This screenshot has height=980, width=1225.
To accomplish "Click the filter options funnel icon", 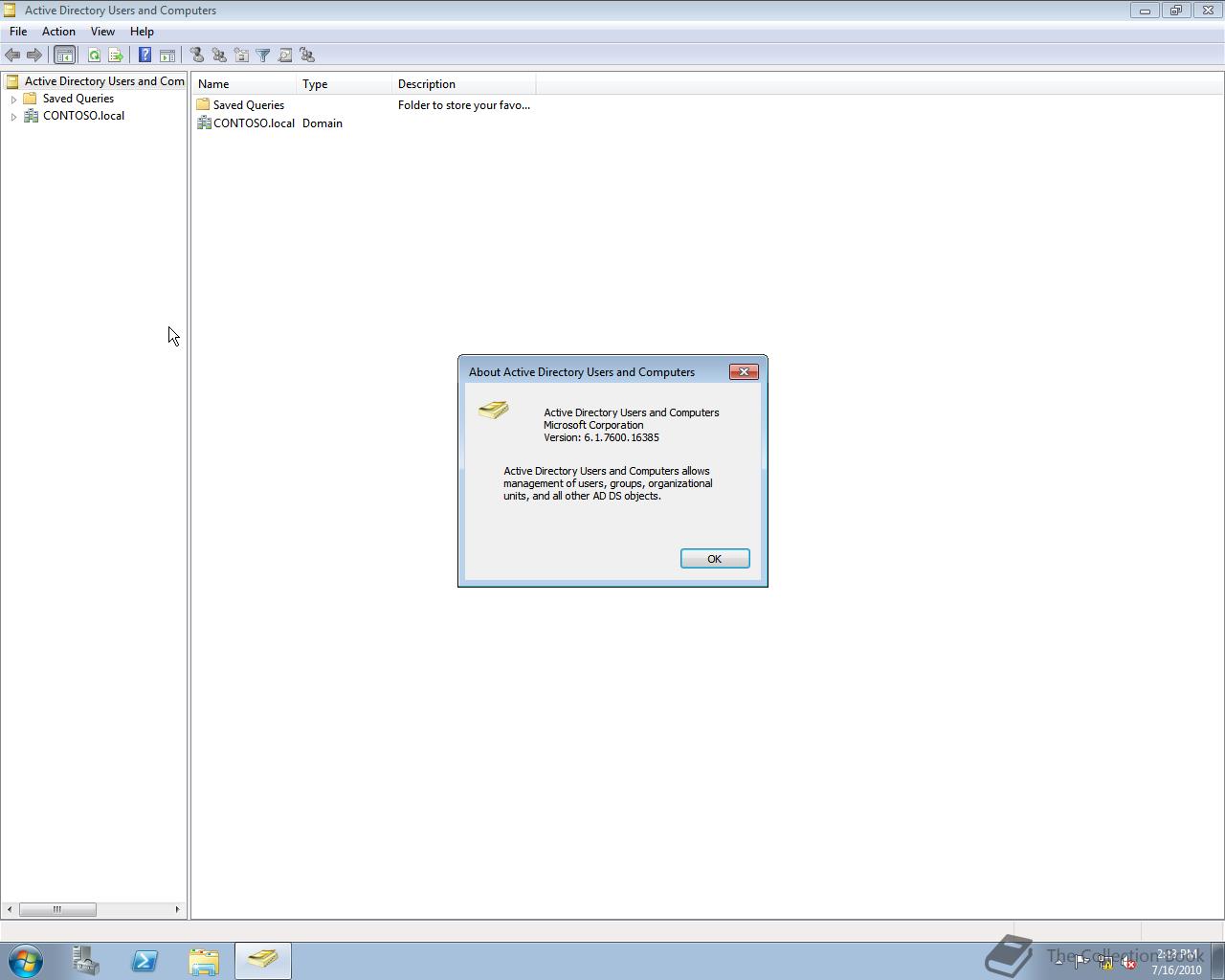I will [x=263, y=56].
